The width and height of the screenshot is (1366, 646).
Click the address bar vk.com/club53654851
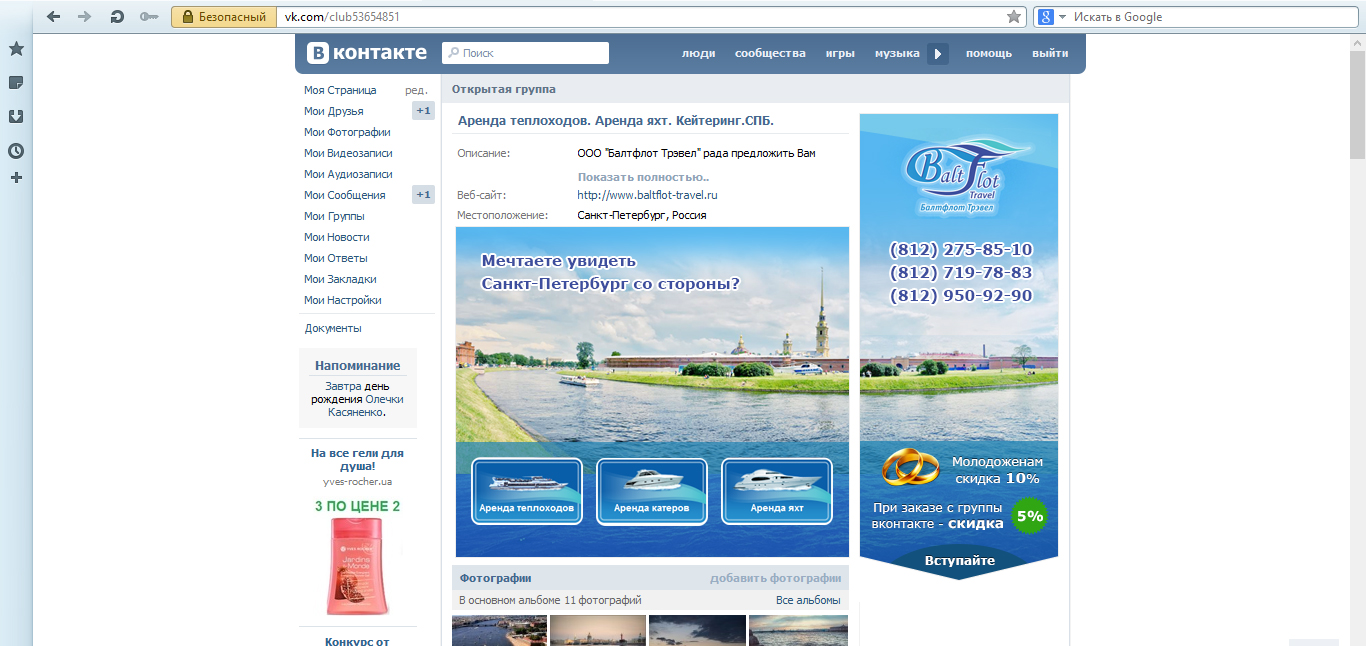[x=640, y=17]
